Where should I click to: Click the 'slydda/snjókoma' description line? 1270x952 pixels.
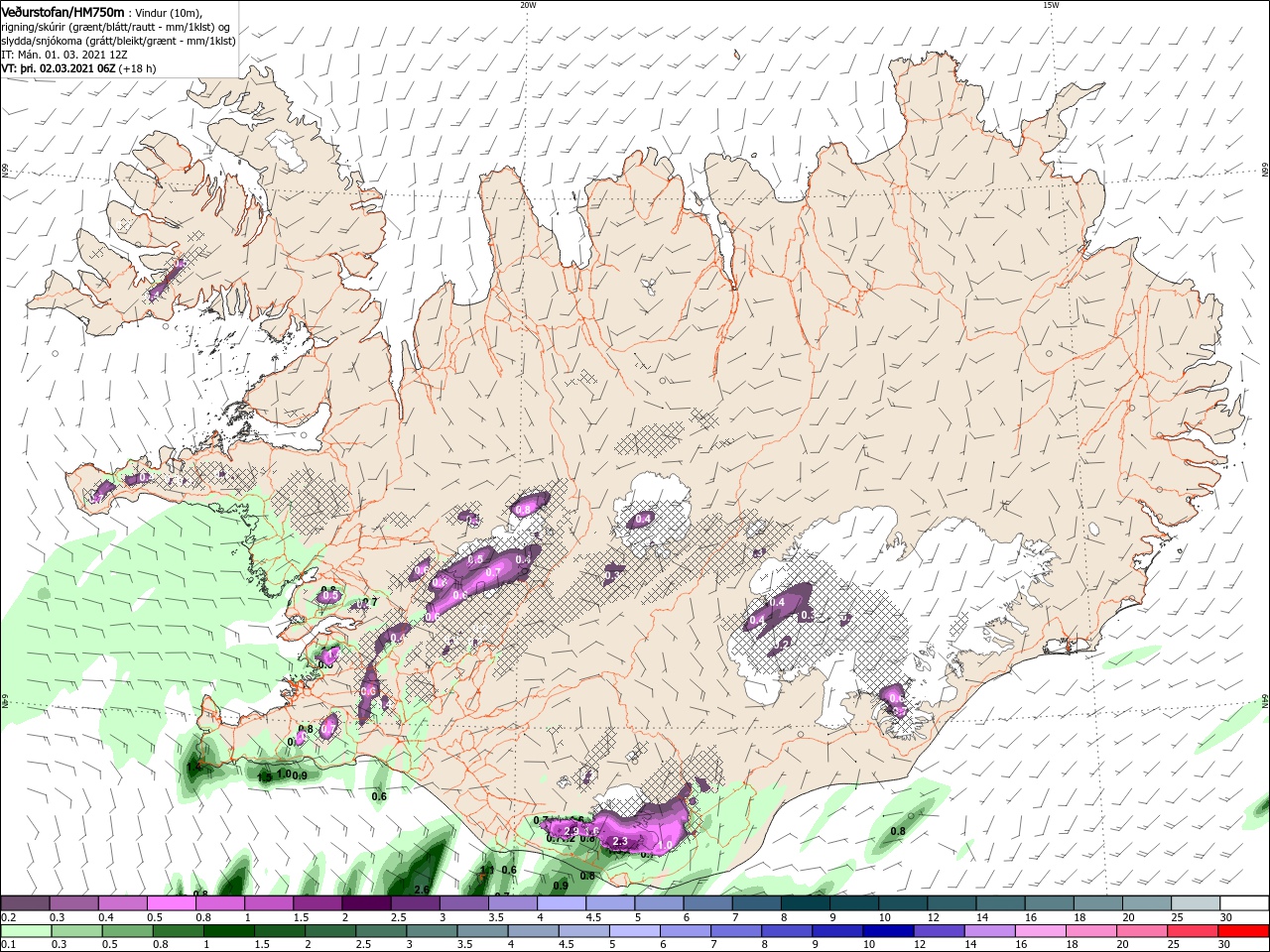tap(118, 41)
